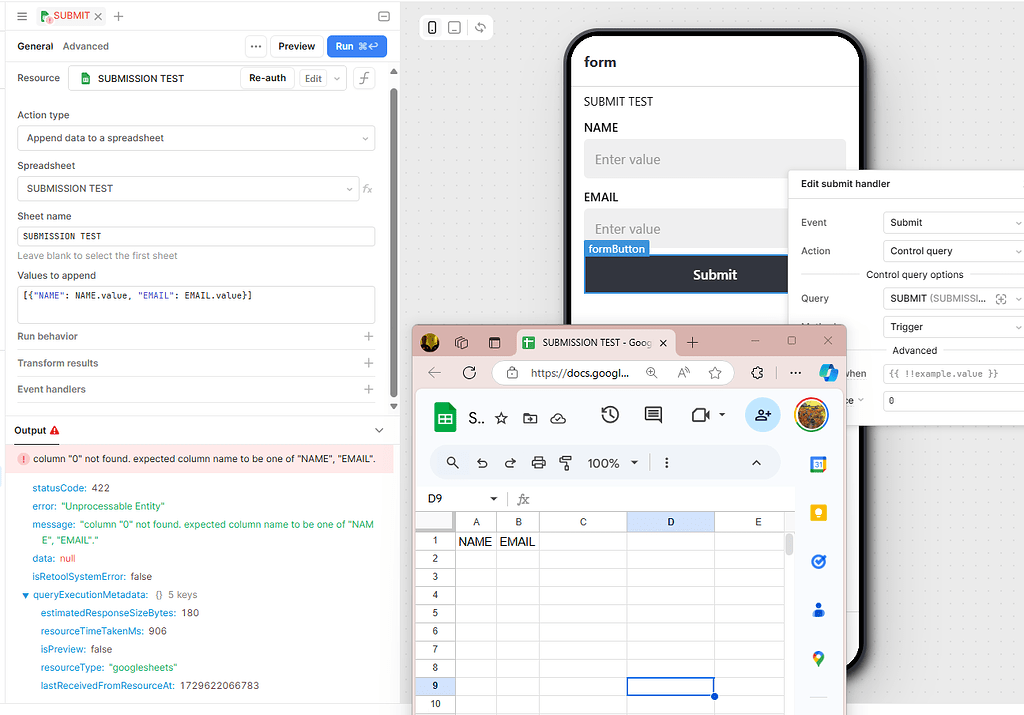Open Google Maps from the Edge sidebar
The image size is (1024, 715).
[x=818, y=659]
